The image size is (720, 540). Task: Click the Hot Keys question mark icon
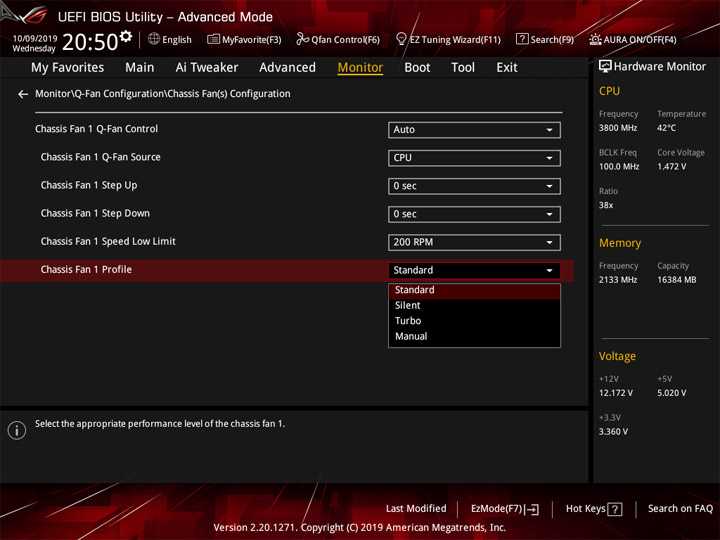(614, 509)
